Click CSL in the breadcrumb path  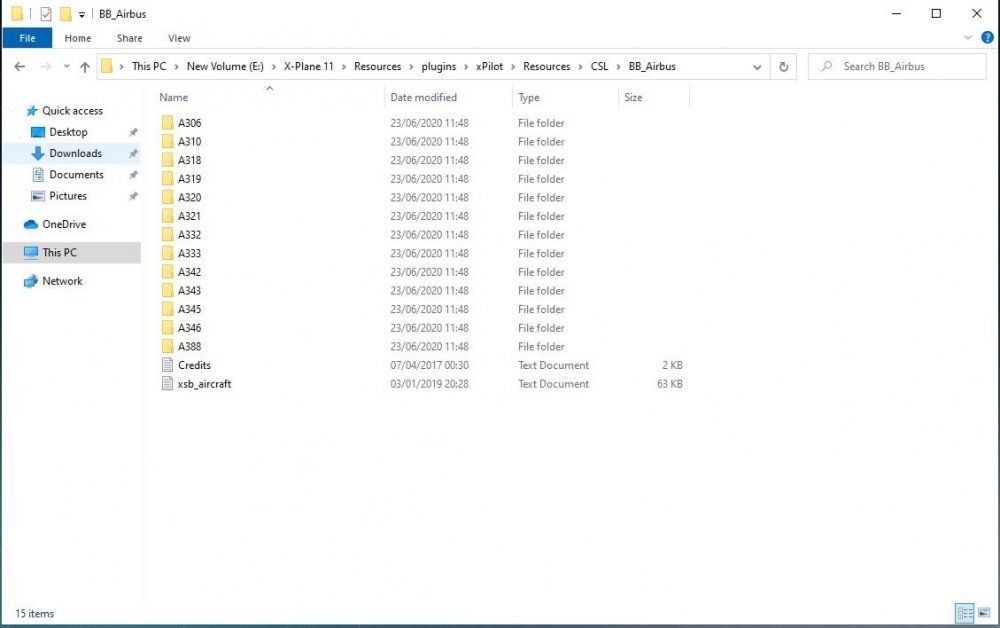(598, 67)
